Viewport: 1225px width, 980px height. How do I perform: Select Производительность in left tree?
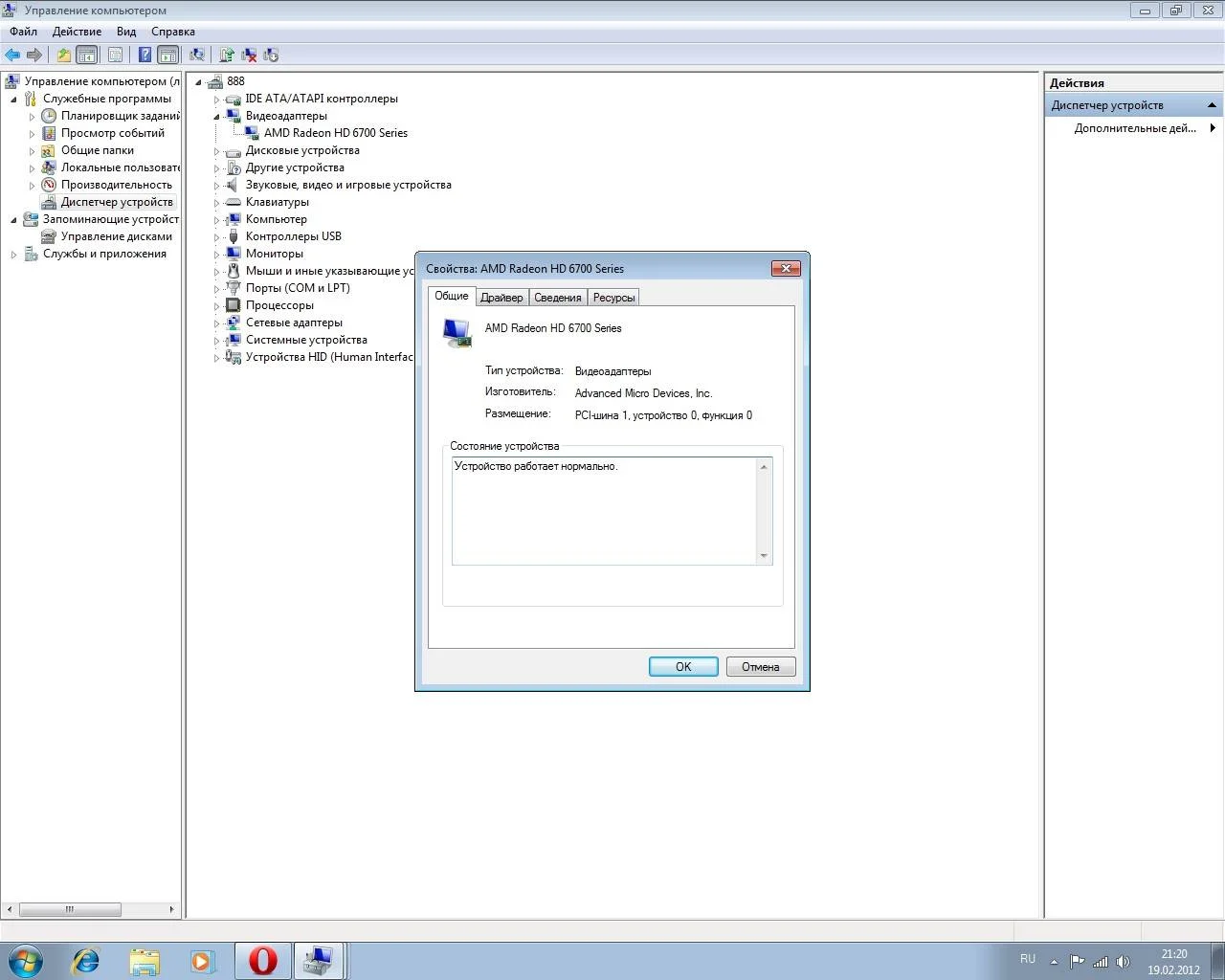[117, 185]
